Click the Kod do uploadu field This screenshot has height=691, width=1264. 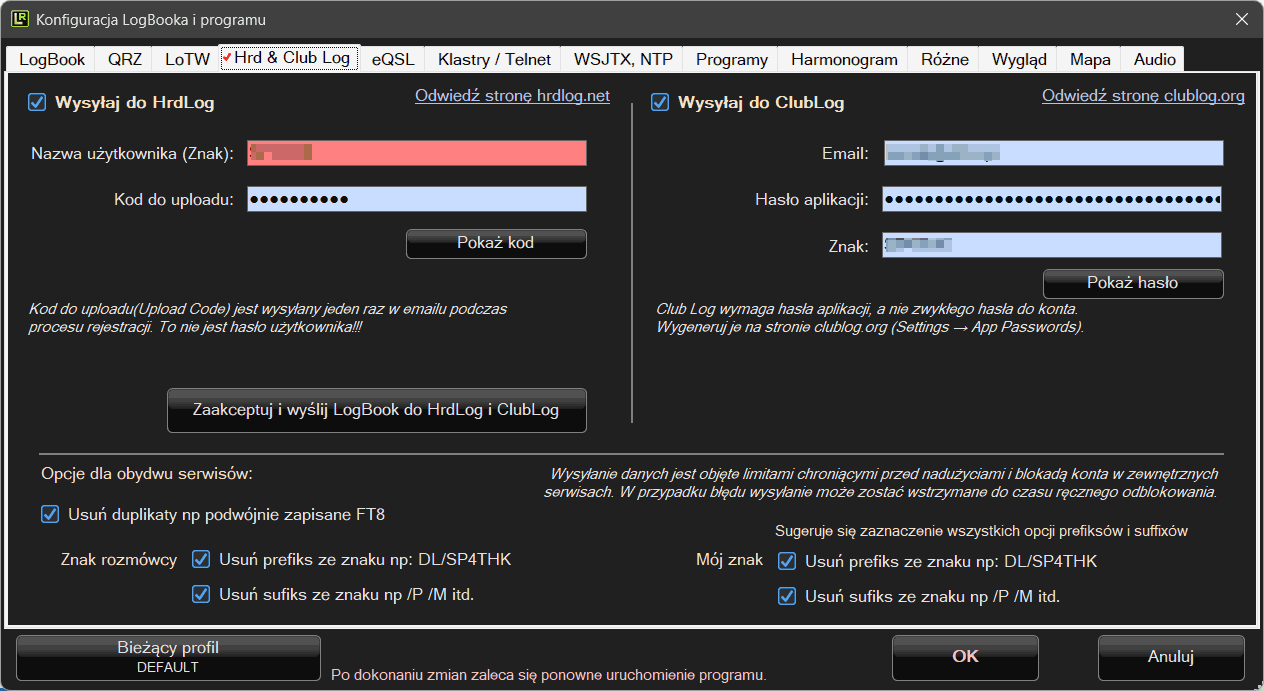click(x=416, y=199)
